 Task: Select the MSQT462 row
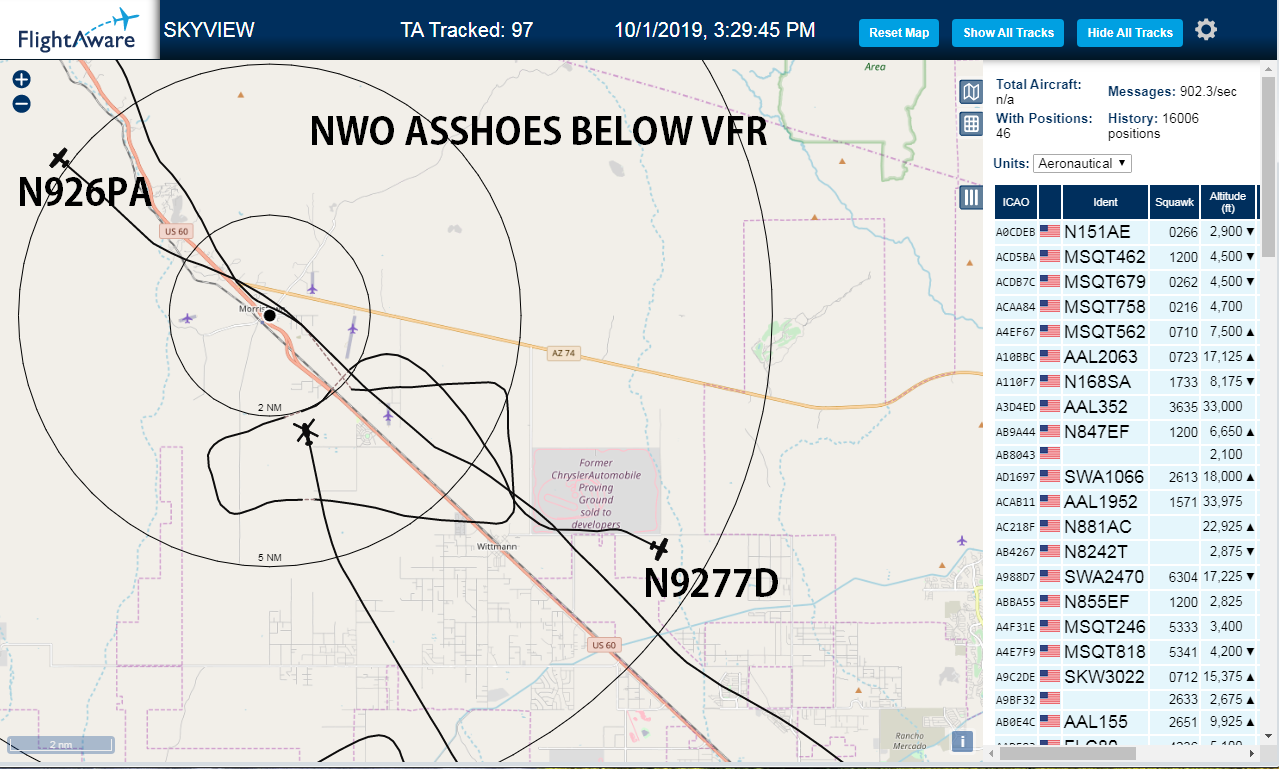tap(1125, 256)
